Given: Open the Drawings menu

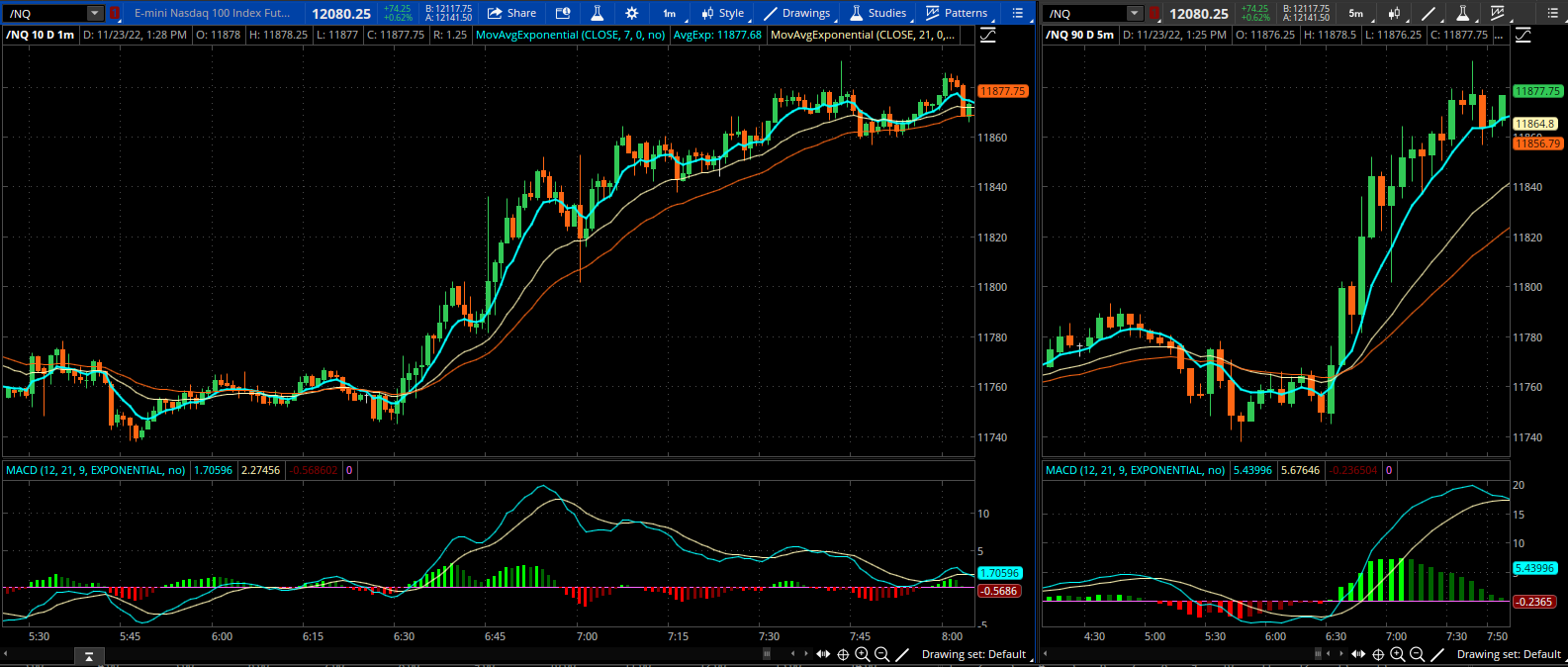Looking at the screenshot, I should click(797, 14).
